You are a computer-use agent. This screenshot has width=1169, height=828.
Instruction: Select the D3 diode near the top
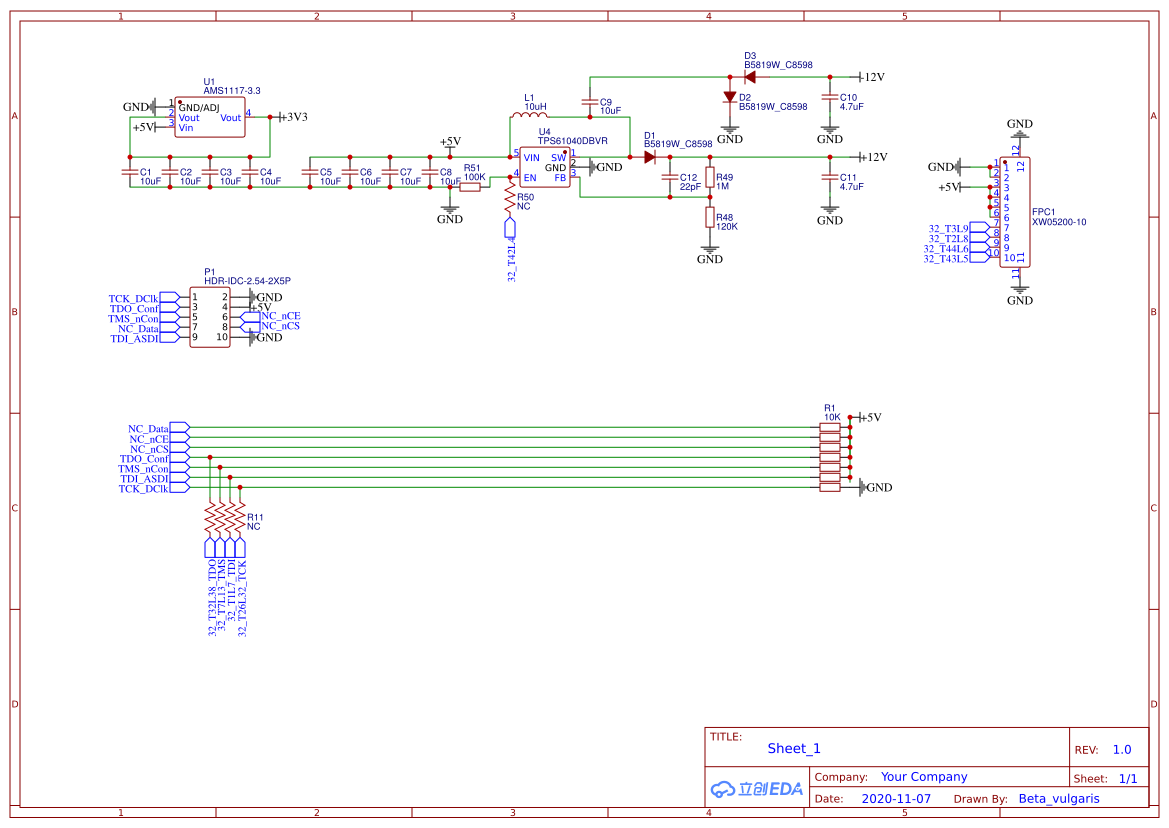[x=749, y=77]
